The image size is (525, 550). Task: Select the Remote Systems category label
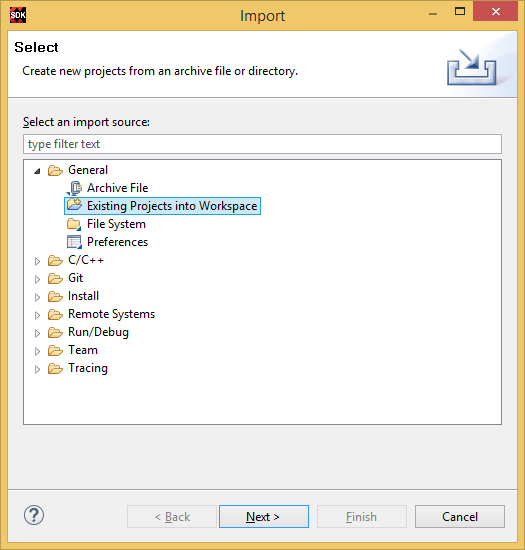(x=112, y=314)
